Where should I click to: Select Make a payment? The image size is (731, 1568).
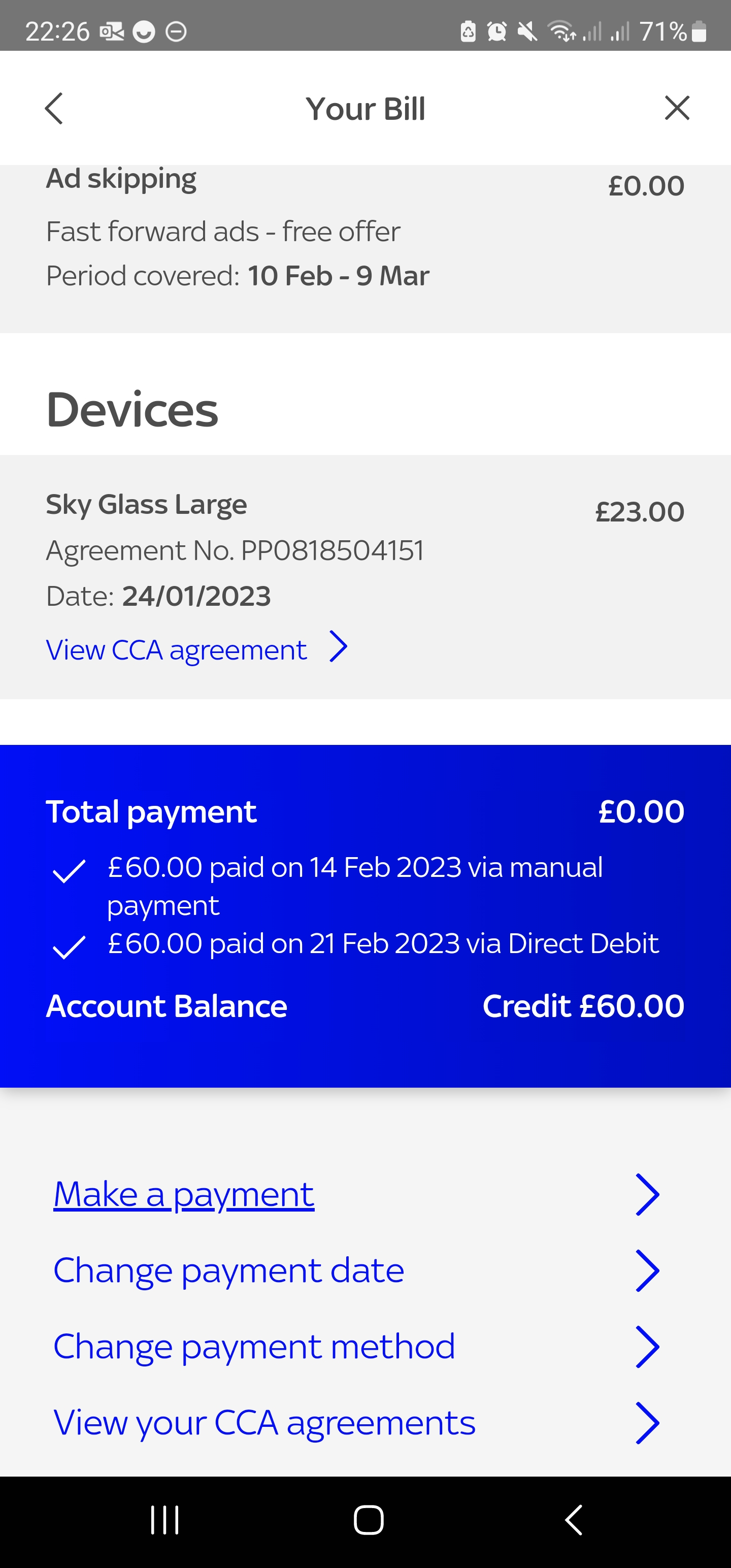183,1194
